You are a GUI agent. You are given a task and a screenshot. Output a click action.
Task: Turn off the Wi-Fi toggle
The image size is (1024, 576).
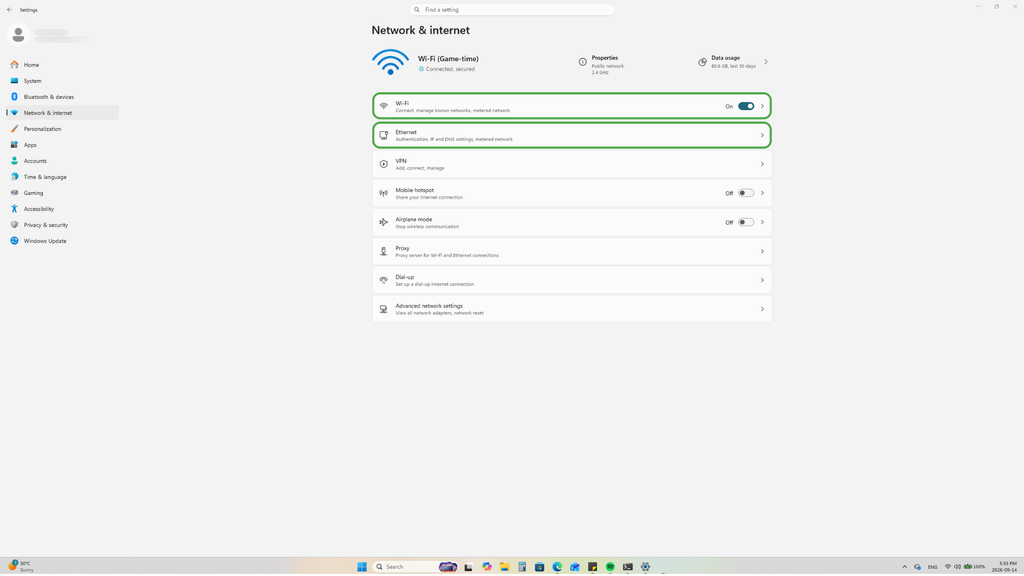(746, 106)
